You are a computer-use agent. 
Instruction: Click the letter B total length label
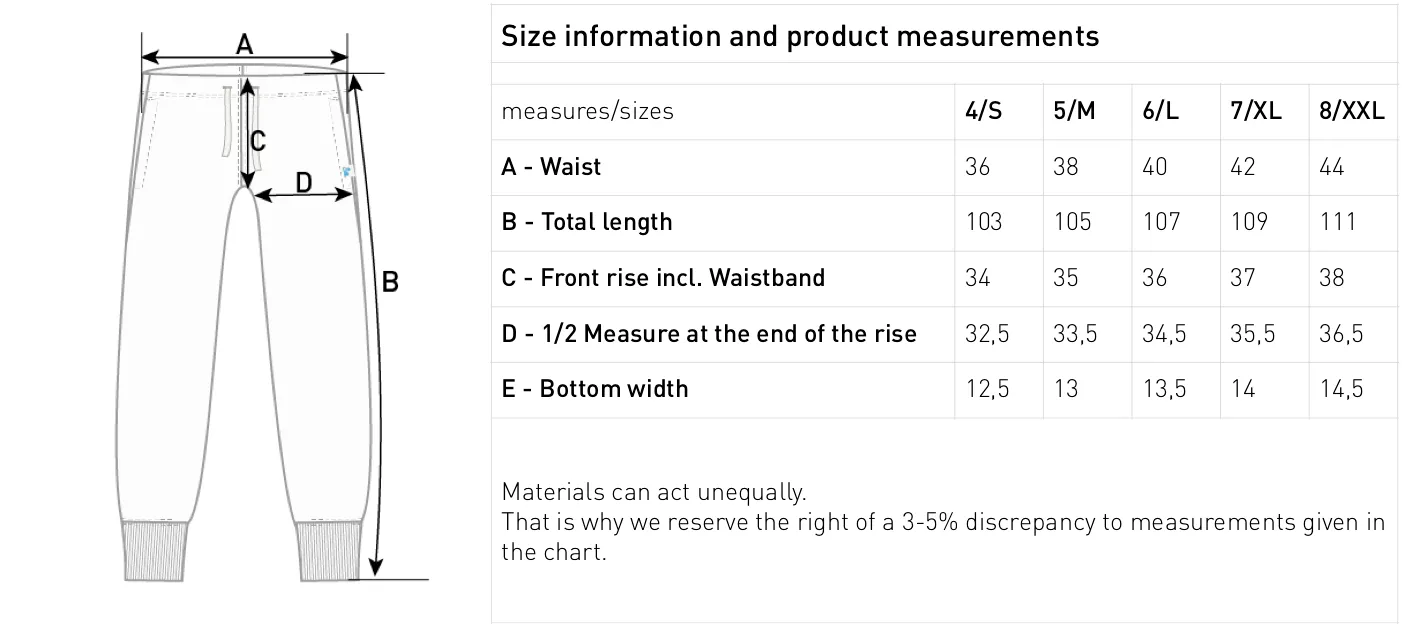pos(391,282)
